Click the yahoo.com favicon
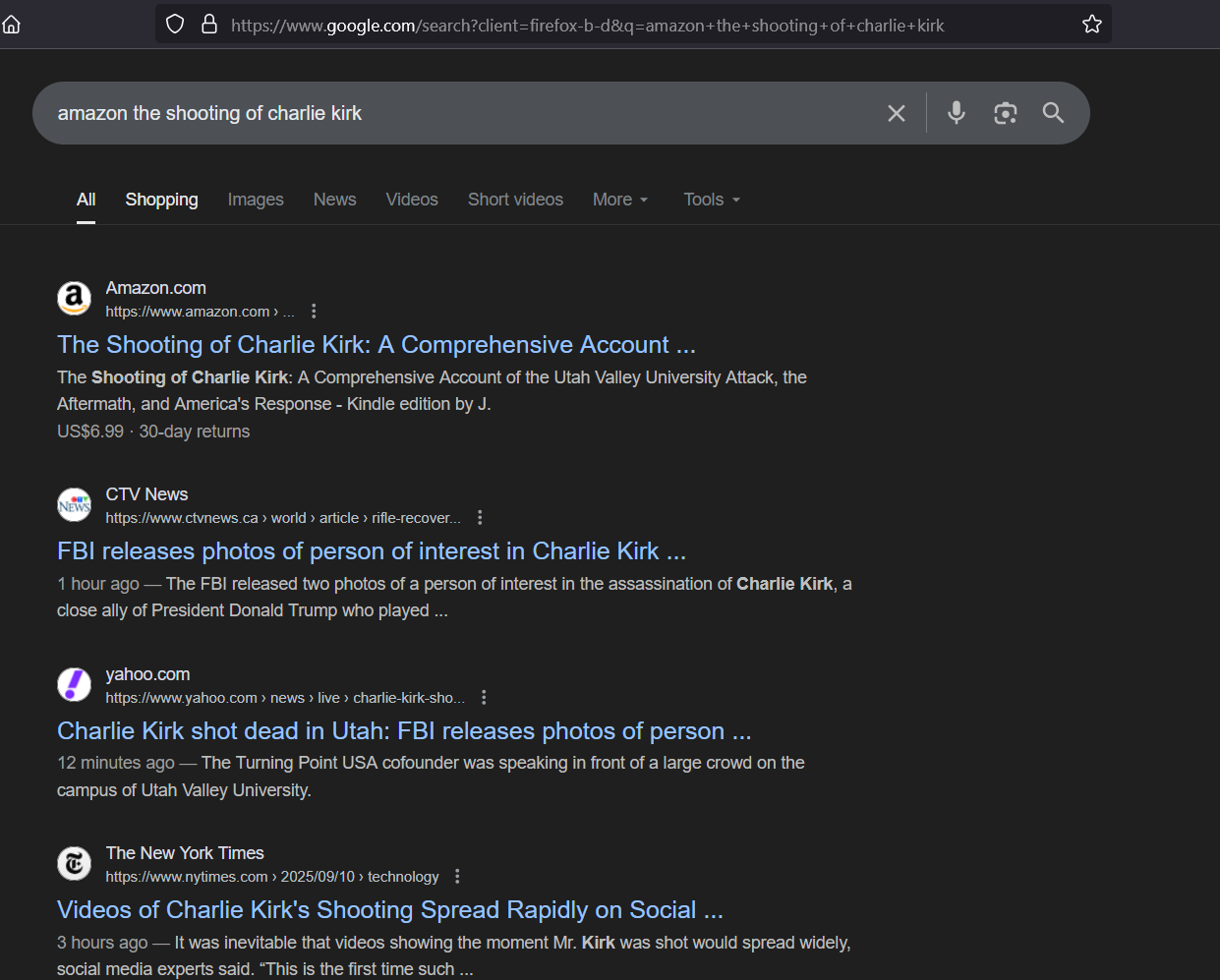1220x980 pixels. (74, 684)
